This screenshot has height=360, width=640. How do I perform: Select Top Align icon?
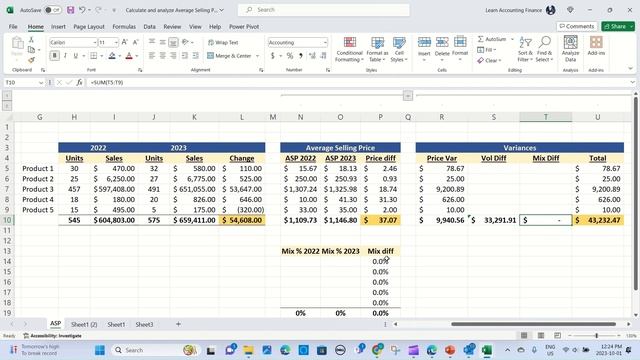pyautogui.click(x=152, y=42)
